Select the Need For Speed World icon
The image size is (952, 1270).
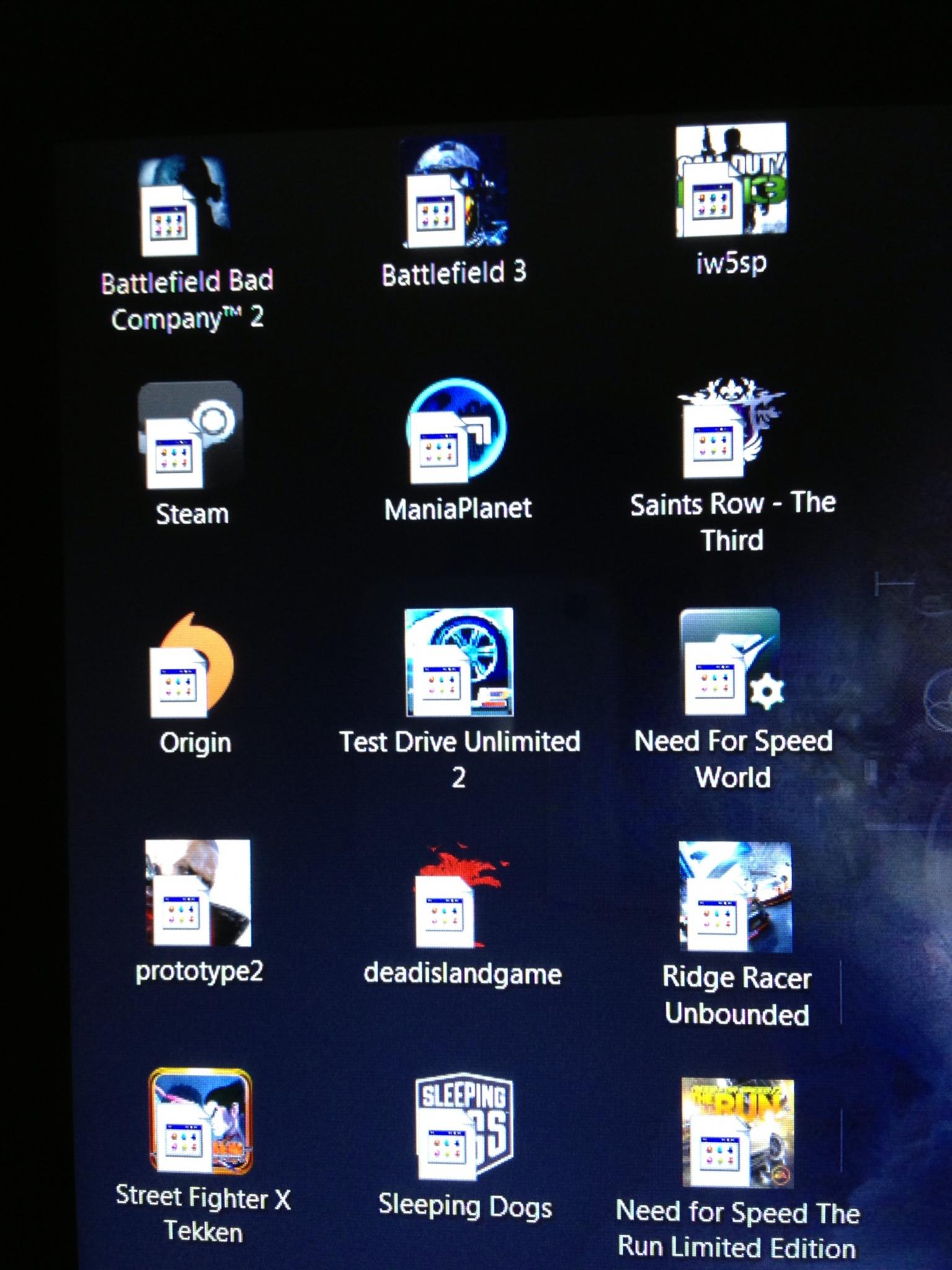tap(732, 661)
